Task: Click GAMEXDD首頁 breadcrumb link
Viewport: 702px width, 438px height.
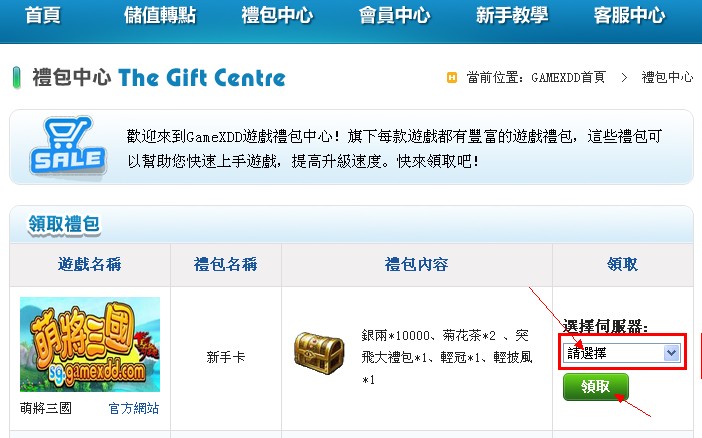Action: tap(568, 77)
